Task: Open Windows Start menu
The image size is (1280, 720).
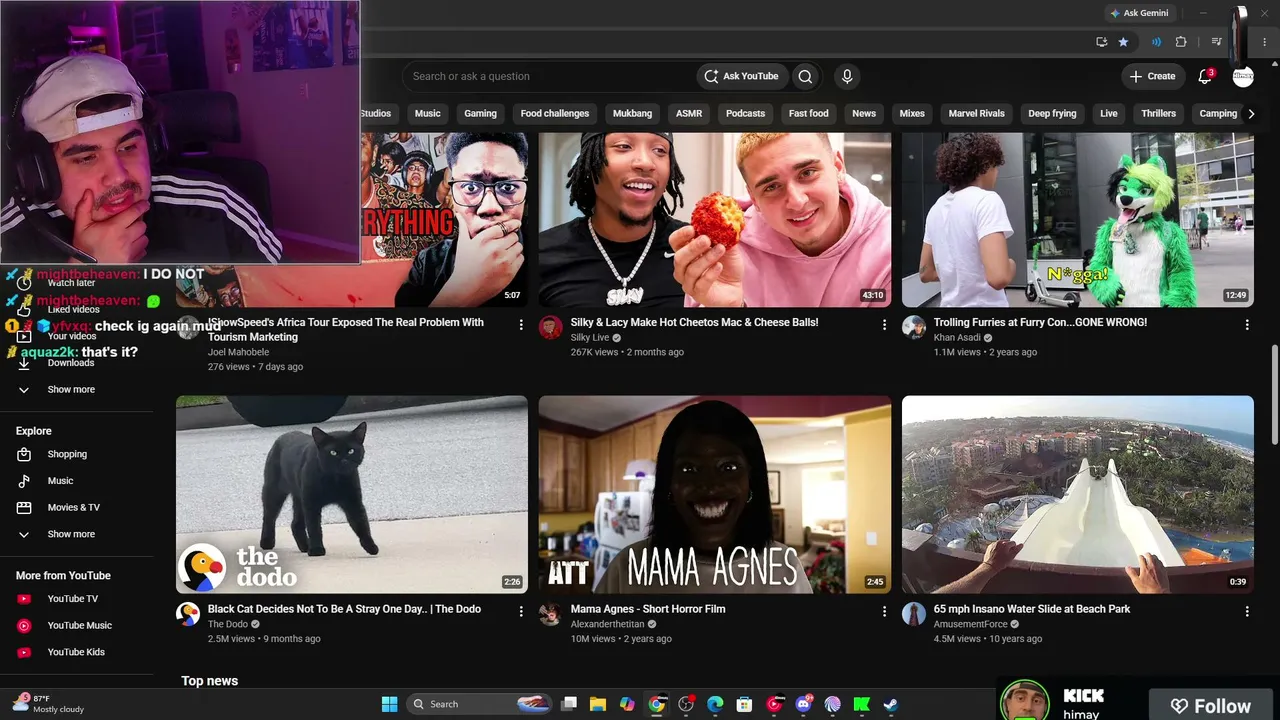Action: 389,704
